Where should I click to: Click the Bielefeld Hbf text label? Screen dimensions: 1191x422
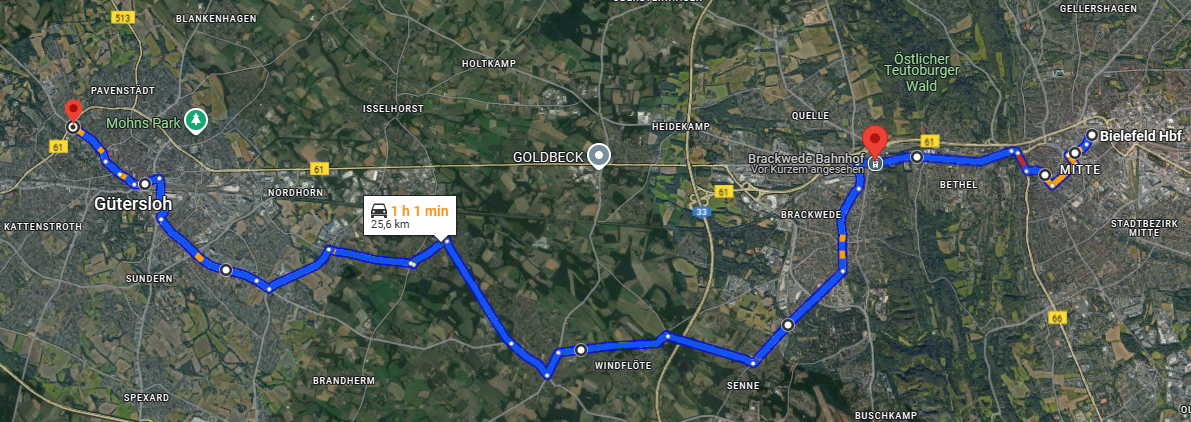point(1141,136)
